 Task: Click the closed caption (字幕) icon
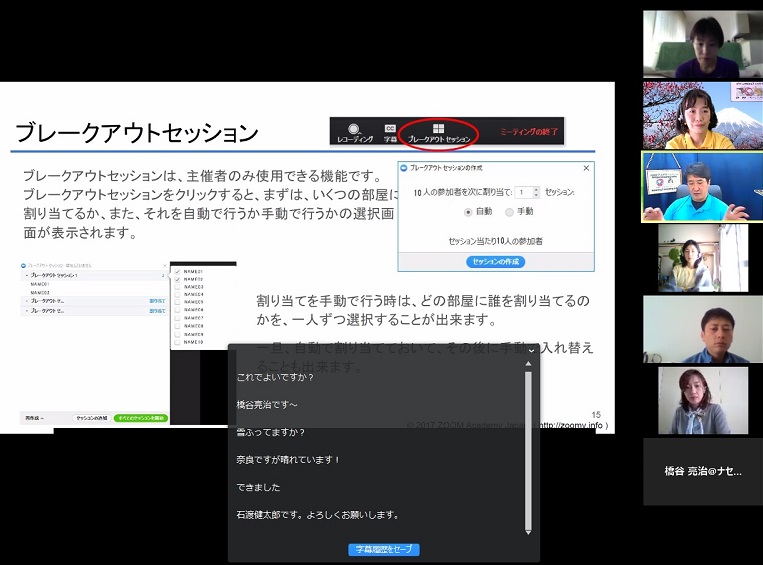pos(390,130)
